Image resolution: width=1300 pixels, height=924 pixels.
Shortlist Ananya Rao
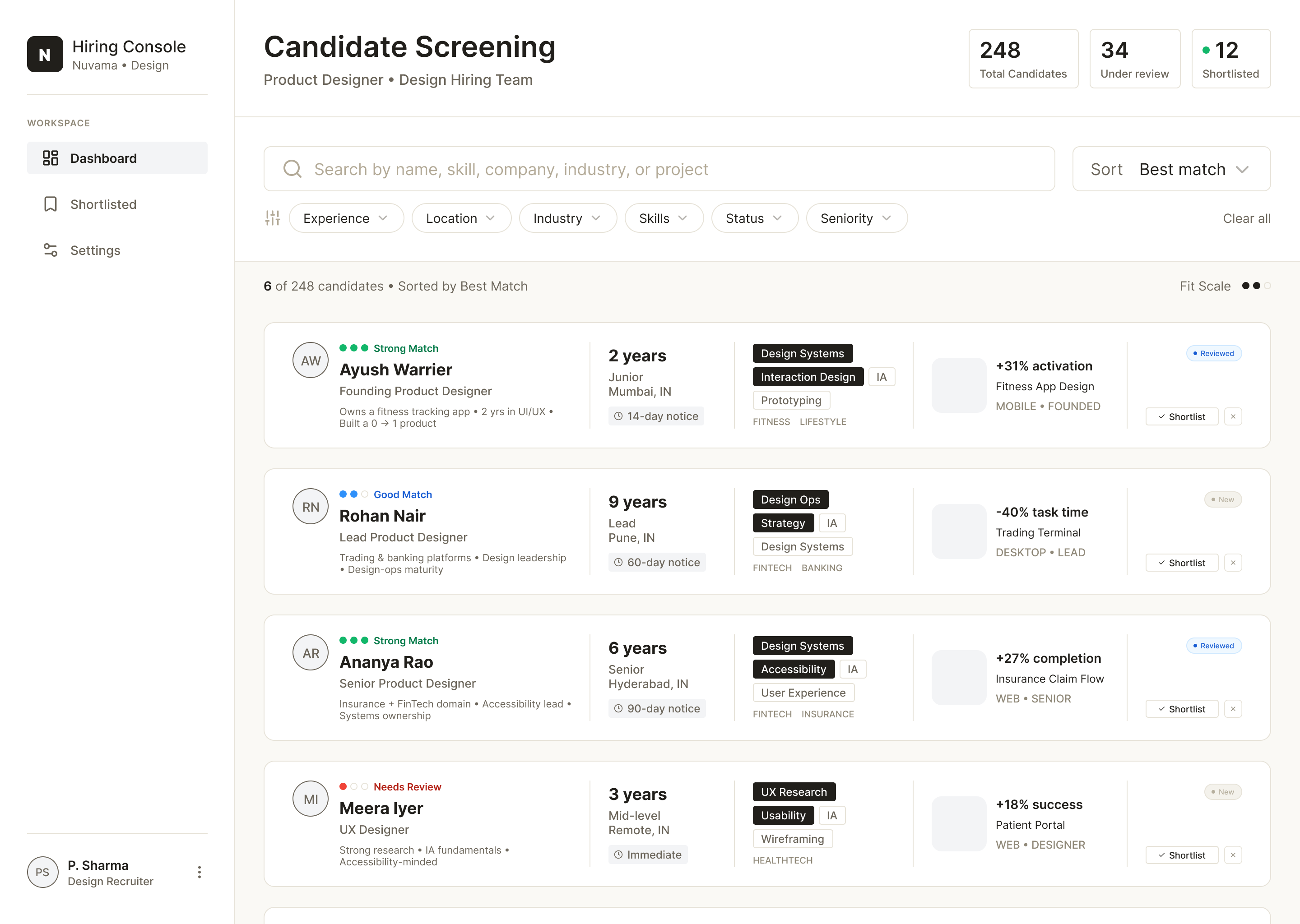pyautogui.click(x=1182, y=709)
